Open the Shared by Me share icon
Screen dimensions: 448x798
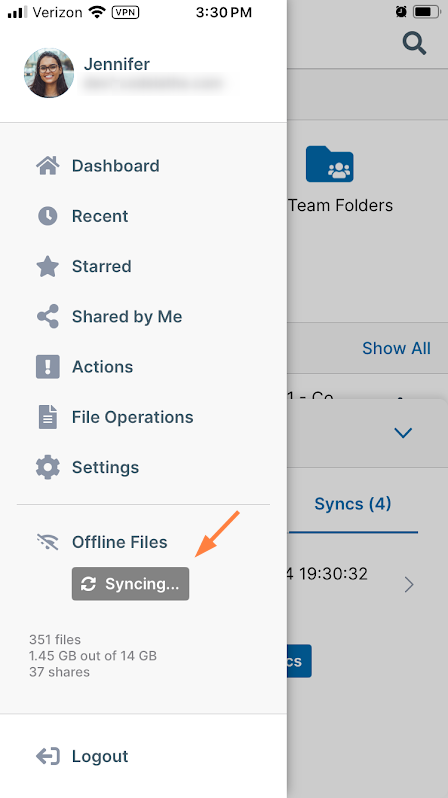[47, 317]
